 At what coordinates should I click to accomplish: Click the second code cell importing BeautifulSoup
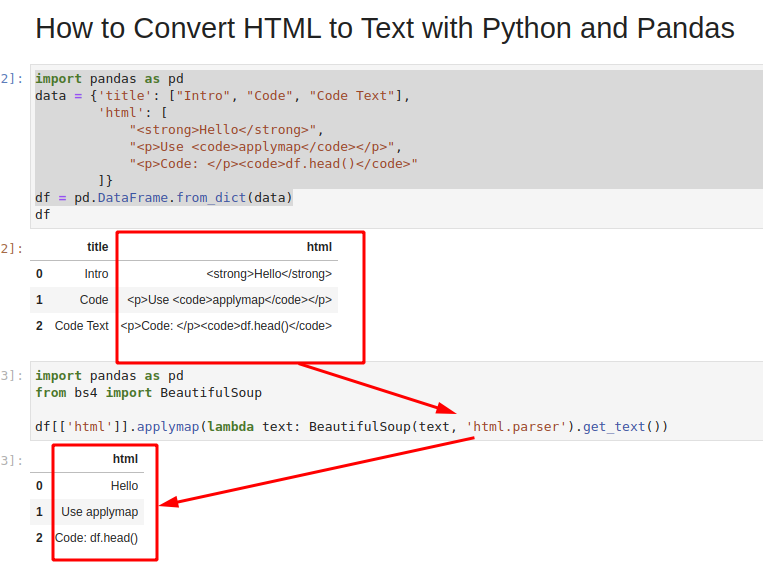[397, 401]
